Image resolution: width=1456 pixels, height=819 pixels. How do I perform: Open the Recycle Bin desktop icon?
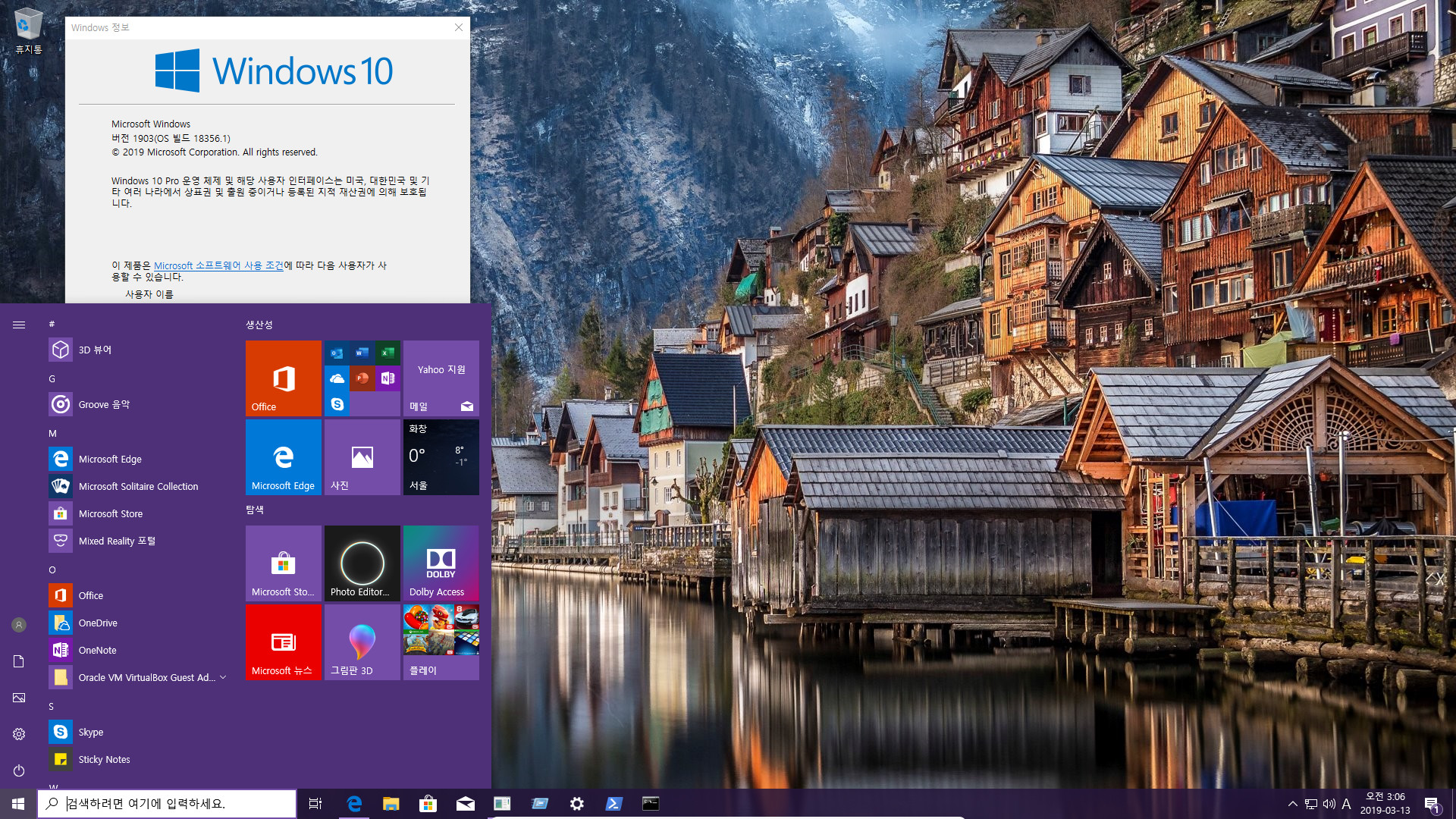[x=28, y=30]
